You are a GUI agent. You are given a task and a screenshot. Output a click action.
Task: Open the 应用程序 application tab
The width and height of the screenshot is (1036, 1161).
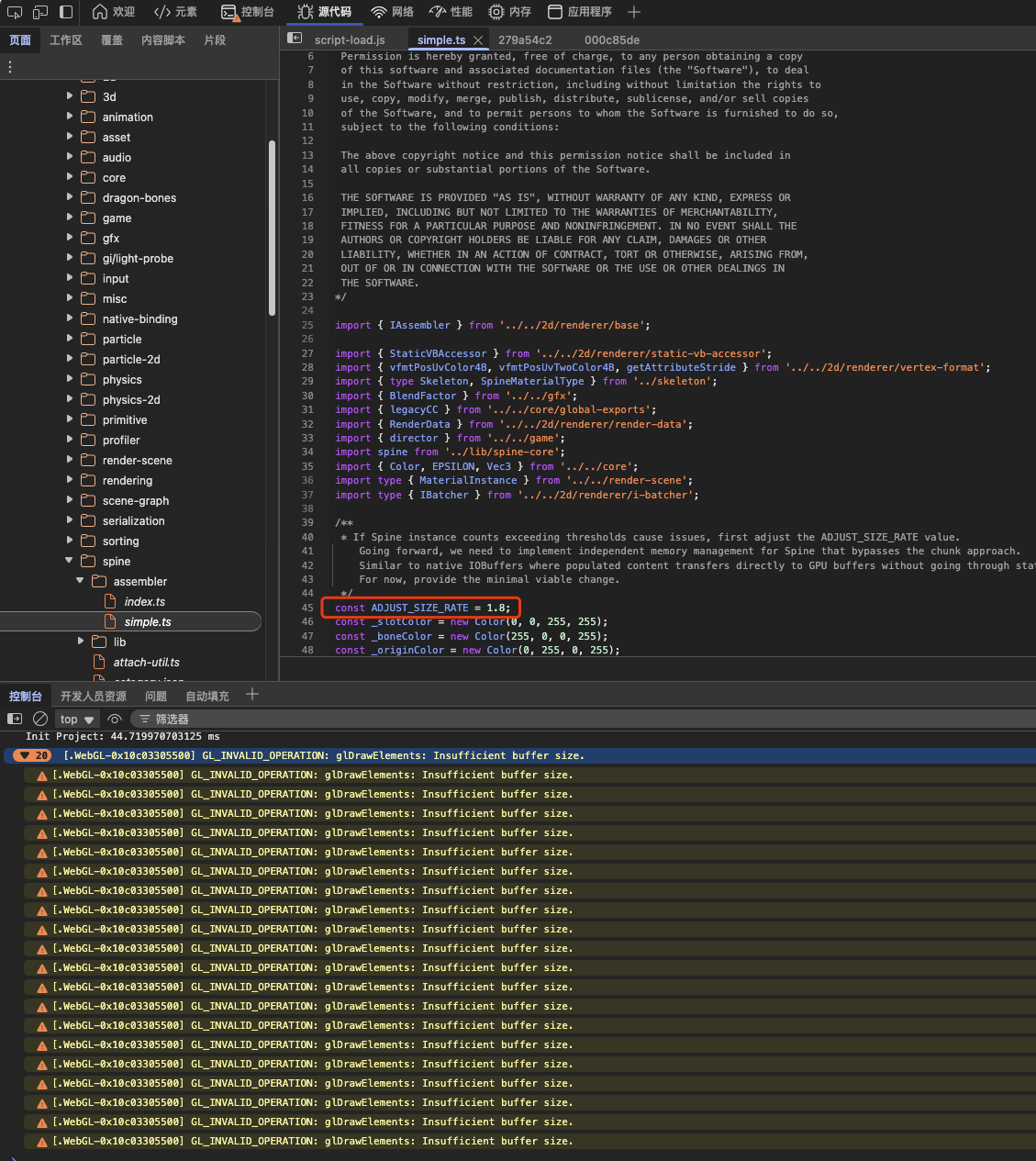[x=579, y=12]
